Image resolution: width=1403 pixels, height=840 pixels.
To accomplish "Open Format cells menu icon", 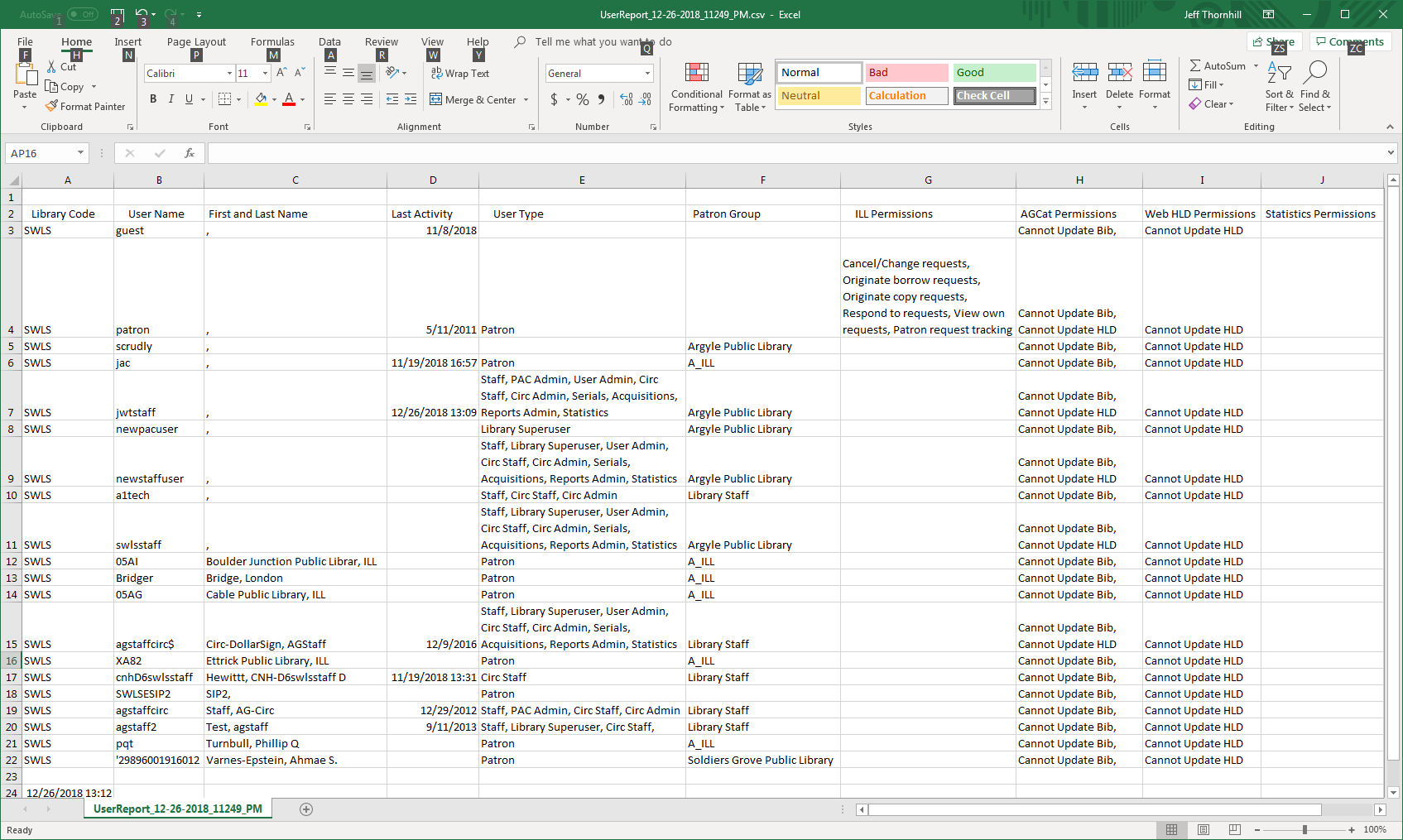I will 1155,73.
